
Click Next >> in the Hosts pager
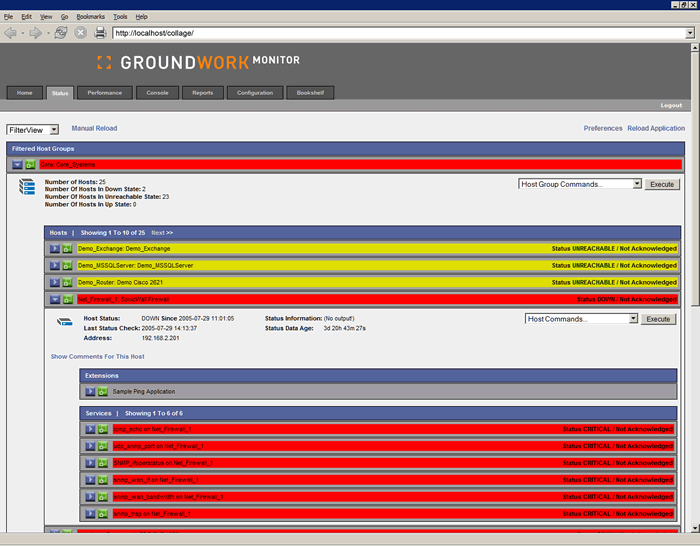click(x=162, y=233)
